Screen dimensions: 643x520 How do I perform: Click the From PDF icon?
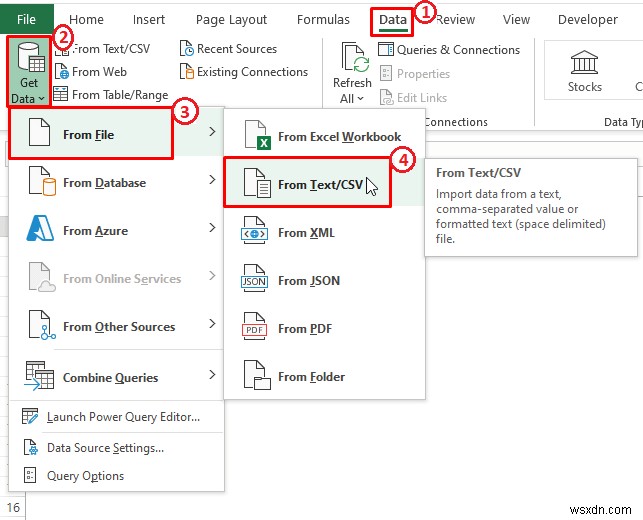254,326
